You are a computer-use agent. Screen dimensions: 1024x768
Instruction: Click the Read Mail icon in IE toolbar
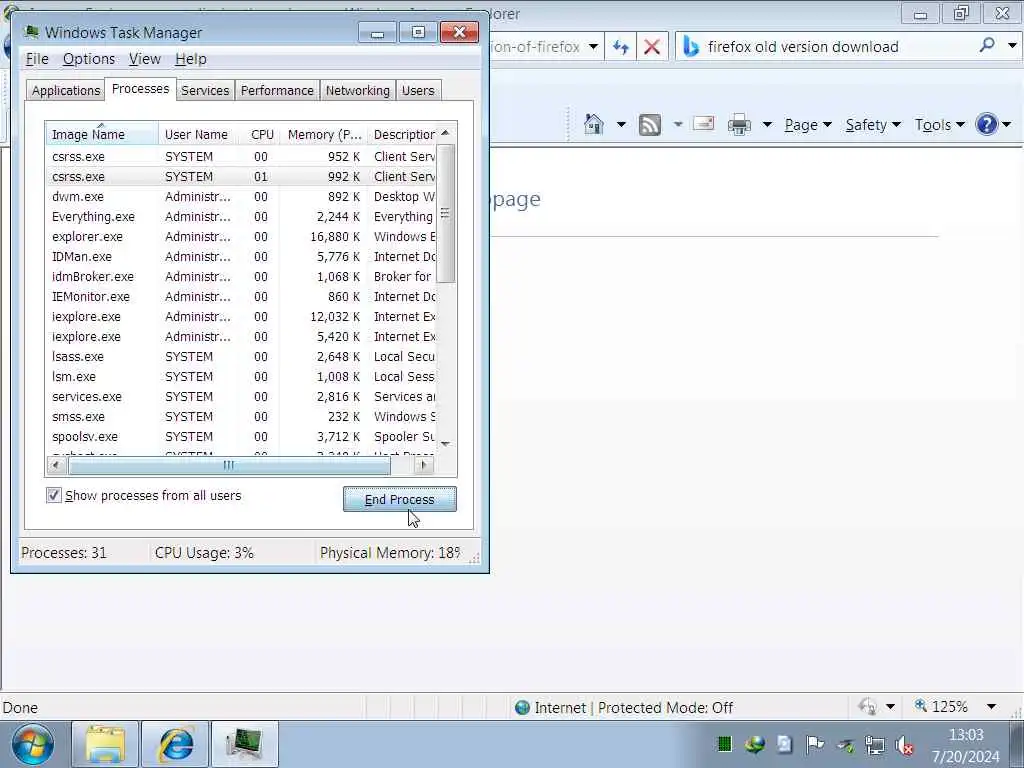click(703, 123)
